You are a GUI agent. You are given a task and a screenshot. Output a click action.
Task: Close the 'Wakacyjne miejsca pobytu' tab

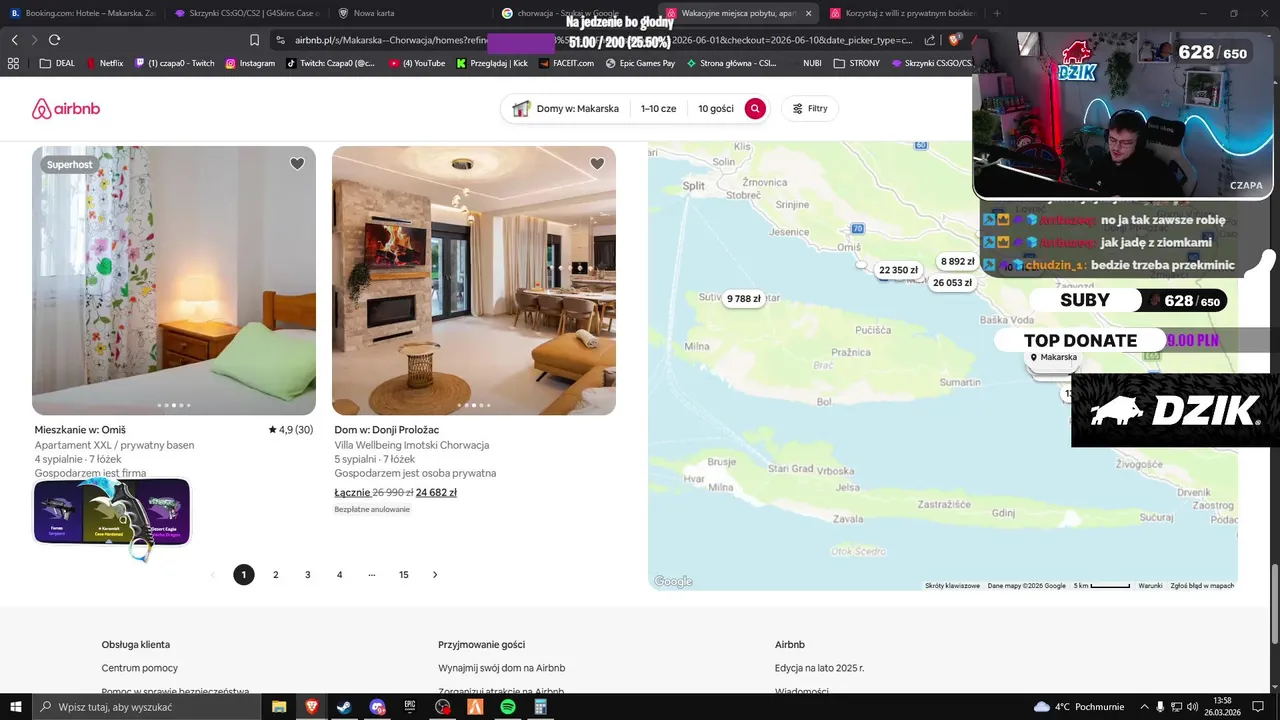point(807,13)
